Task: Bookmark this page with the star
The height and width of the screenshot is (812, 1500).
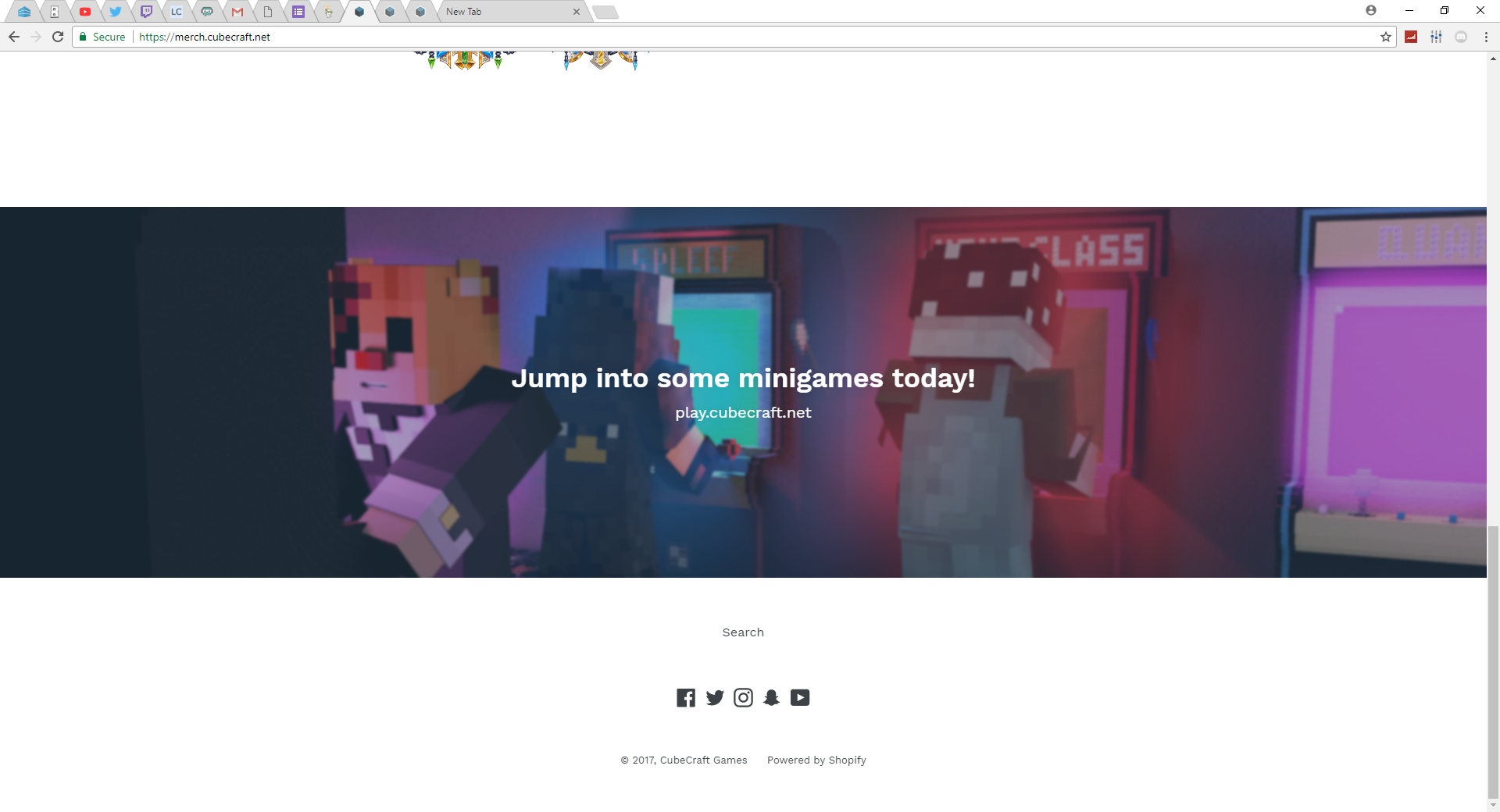Action: point(1386,37)
